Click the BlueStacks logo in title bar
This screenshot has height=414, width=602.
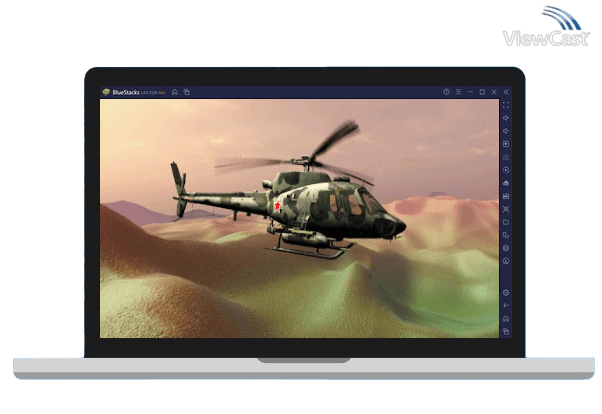[106, 92]
